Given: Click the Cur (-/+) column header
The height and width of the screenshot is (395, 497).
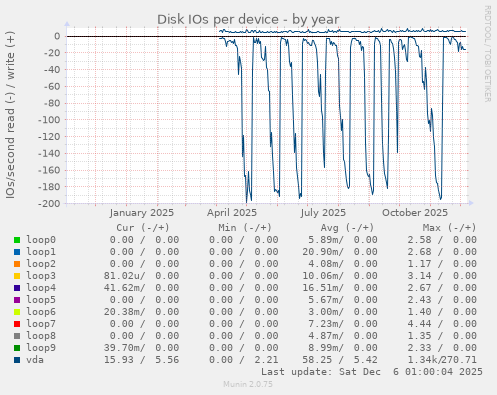Looking at the screenshot, I should [143, 228].
